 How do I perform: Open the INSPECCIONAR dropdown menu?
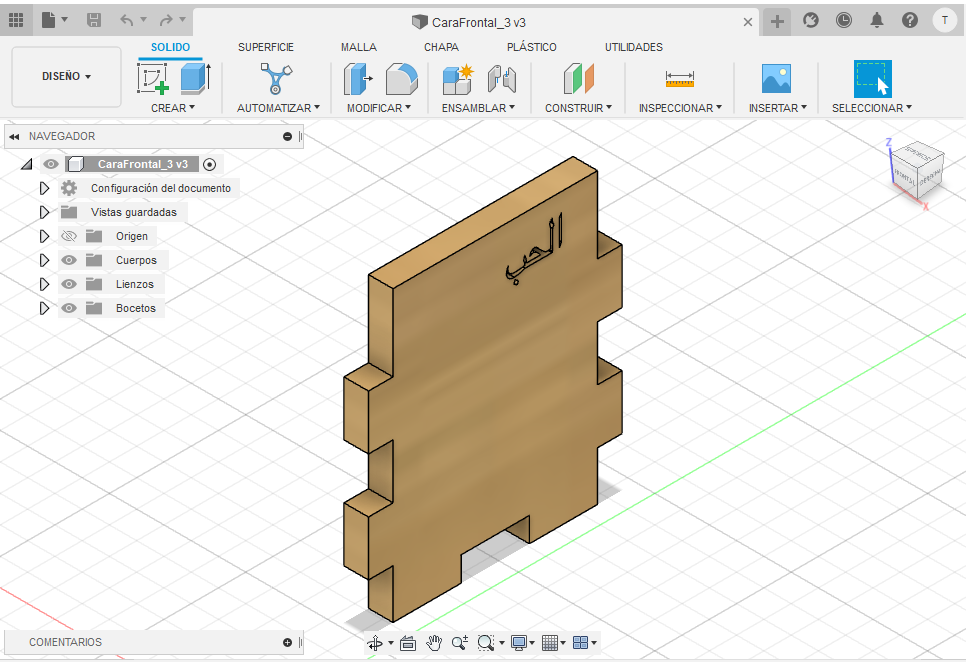(x=680, y=108)
